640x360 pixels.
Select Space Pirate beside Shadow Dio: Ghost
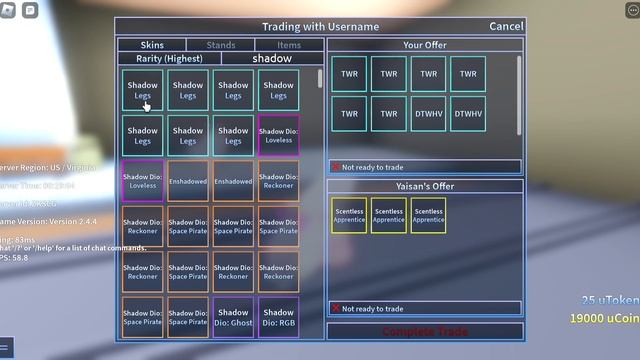click(188, 317)
